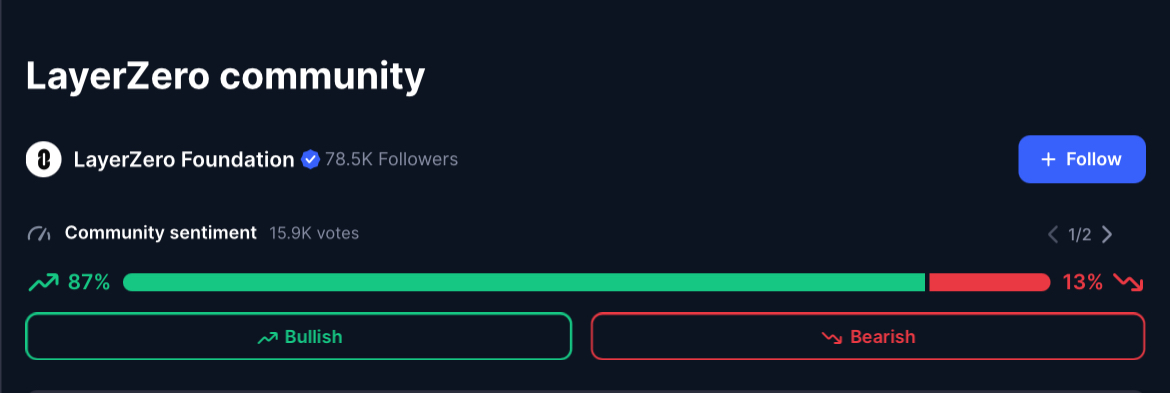
Task: Vote Bullish on LayerZero
Action: click(x=298, y=336)
